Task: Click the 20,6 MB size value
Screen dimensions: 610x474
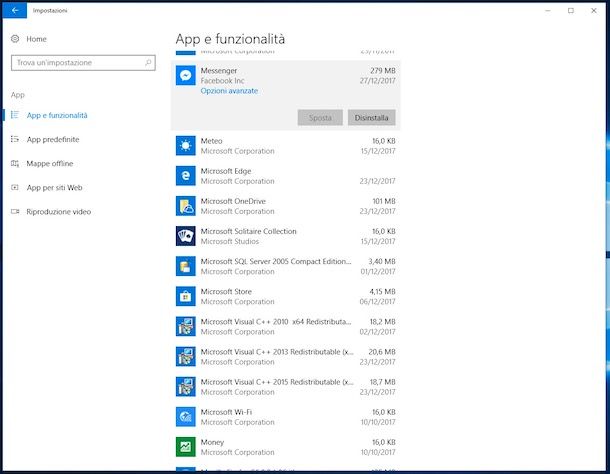Action: (382, 352)
